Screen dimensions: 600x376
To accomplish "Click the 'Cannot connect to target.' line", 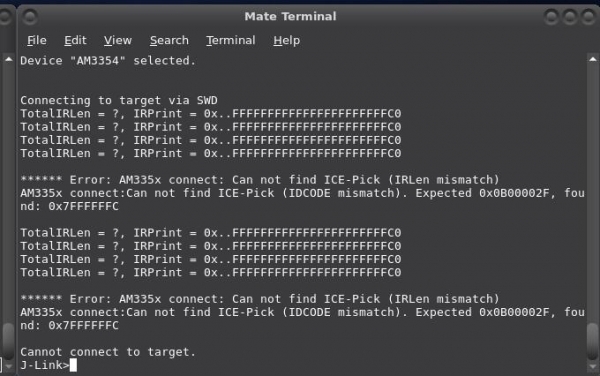I will [x=108, y=352].
